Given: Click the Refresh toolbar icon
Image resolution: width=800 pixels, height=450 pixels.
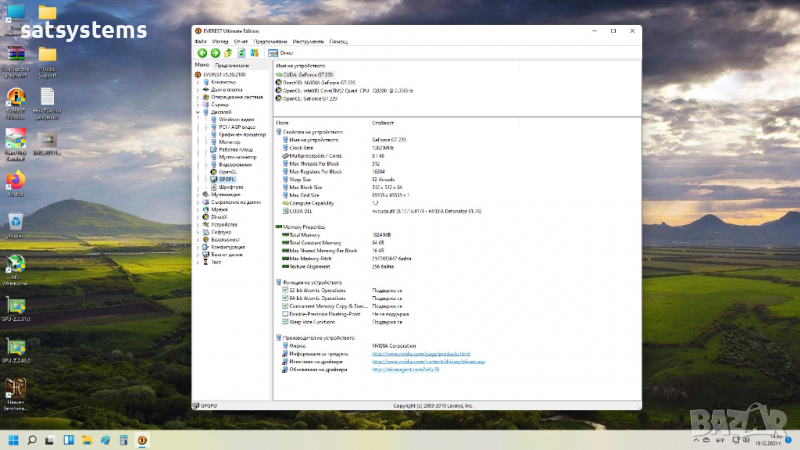Looking at the screenshot, I should (x=241, y=52).
